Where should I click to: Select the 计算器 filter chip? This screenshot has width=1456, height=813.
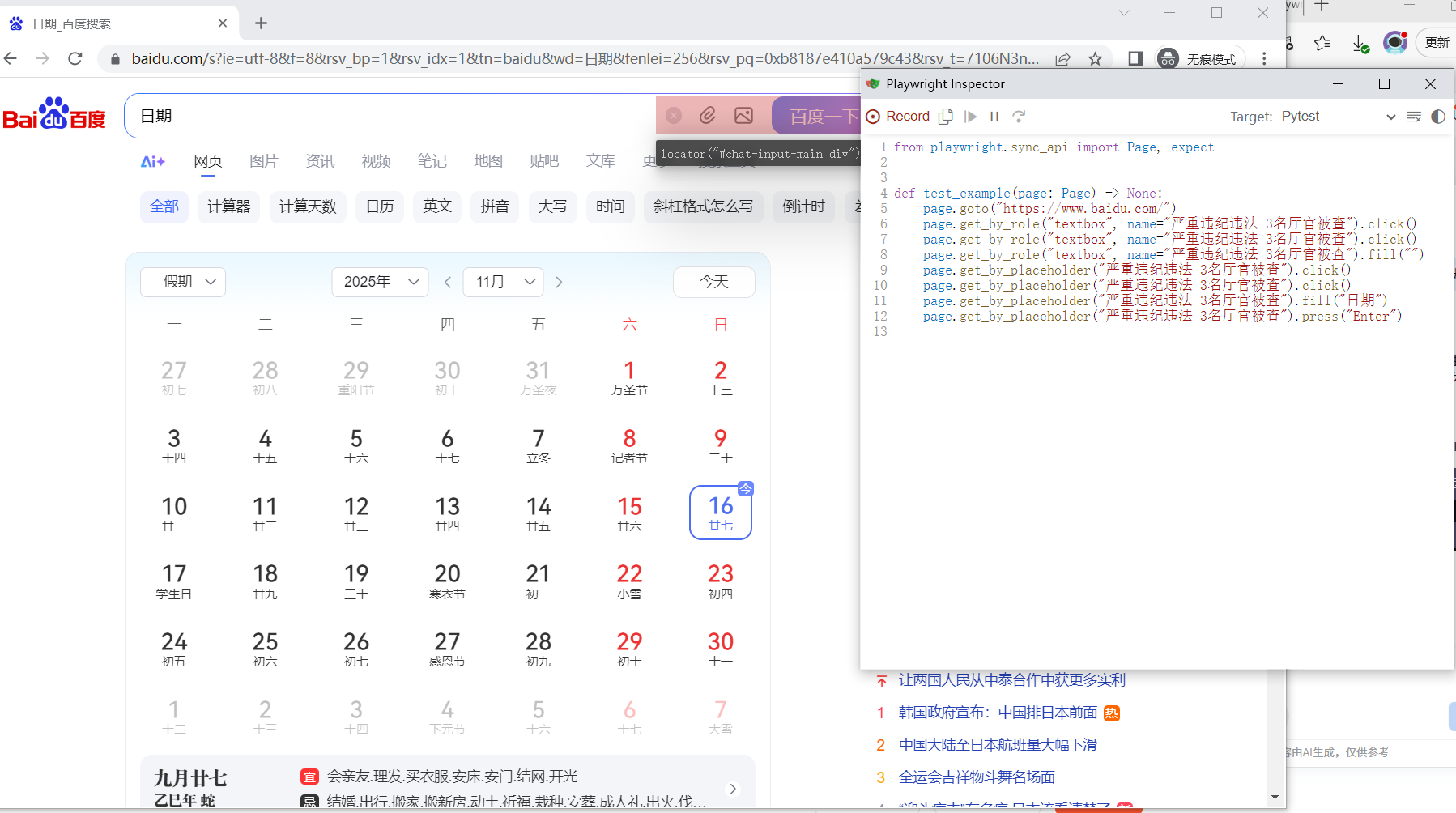(229, 206)
